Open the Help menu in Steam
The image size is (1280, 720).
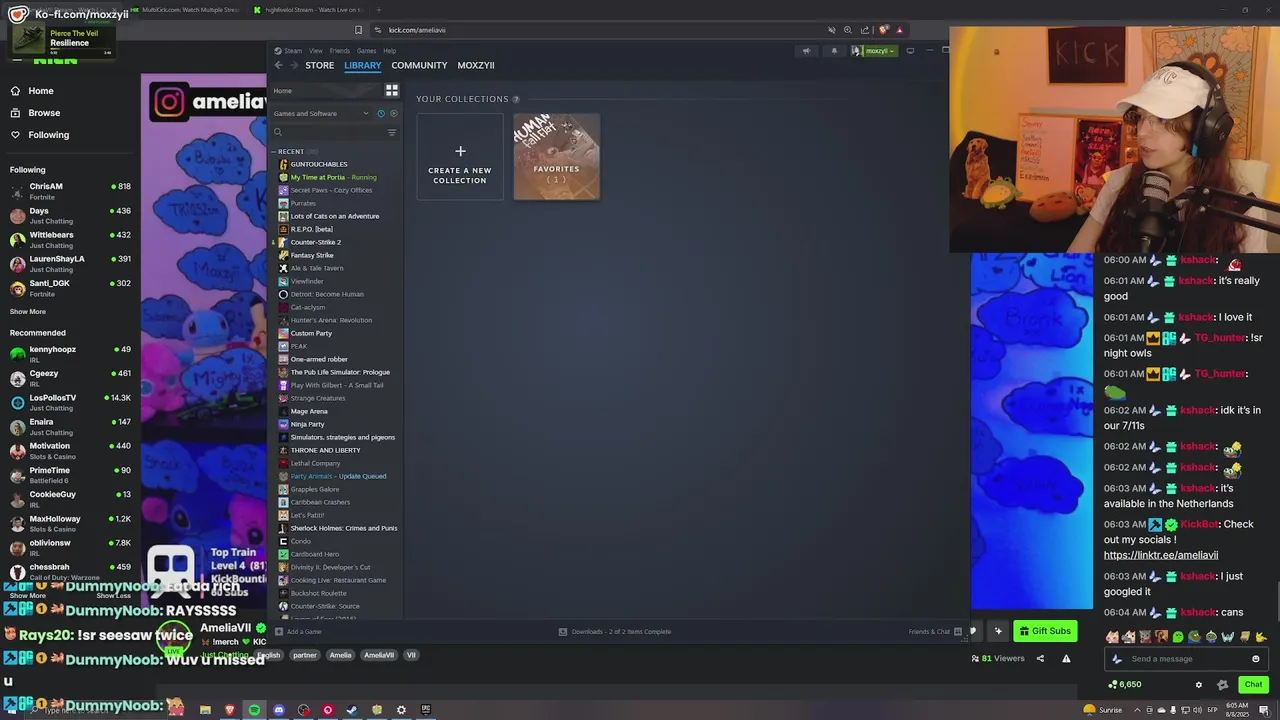coord(390,51)
